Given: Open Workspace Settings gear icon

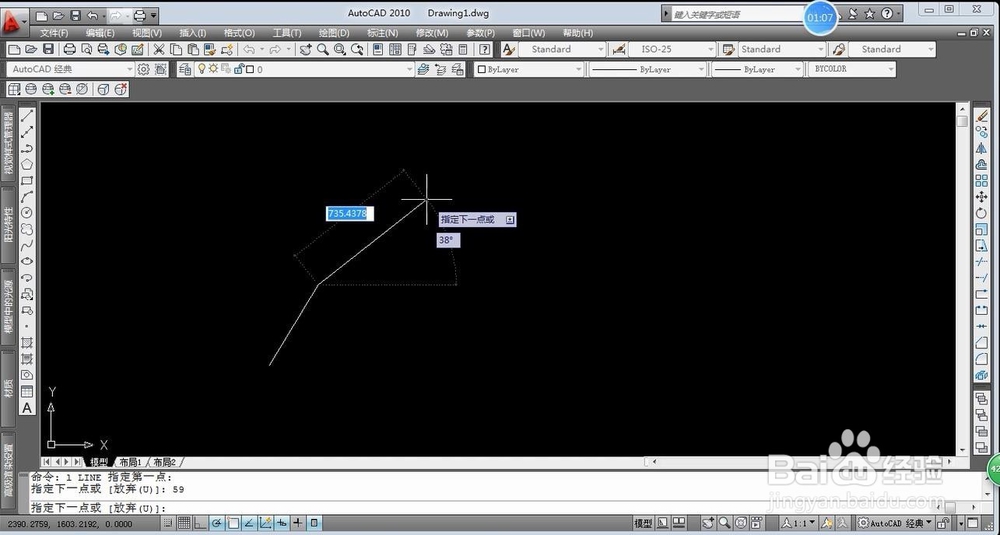Looking at the screenshot, I should [143, 69].
